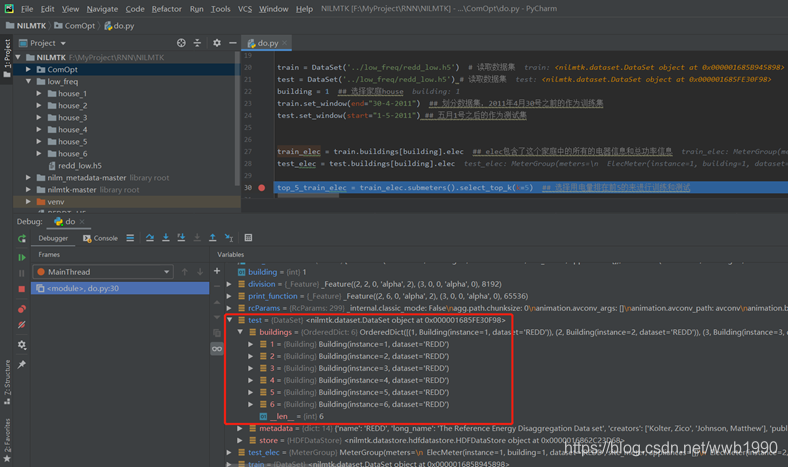Viewport: 788px width, 467px height.
Task: Open the View Breakpoints dialog
Action: pos(22,309)
